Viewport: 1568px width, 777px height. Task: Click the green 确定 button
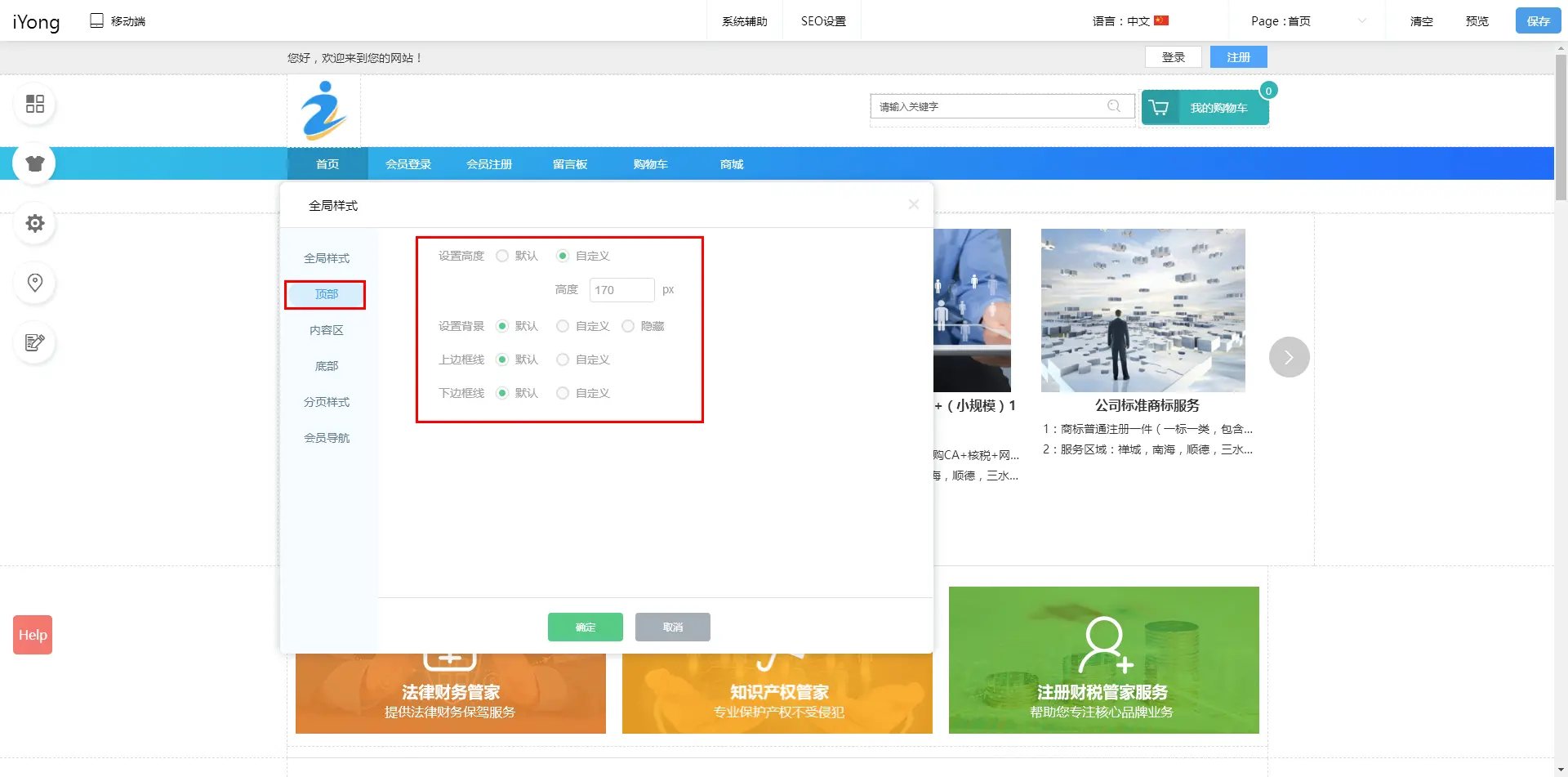pyautogui.click(x=585, y=627)
